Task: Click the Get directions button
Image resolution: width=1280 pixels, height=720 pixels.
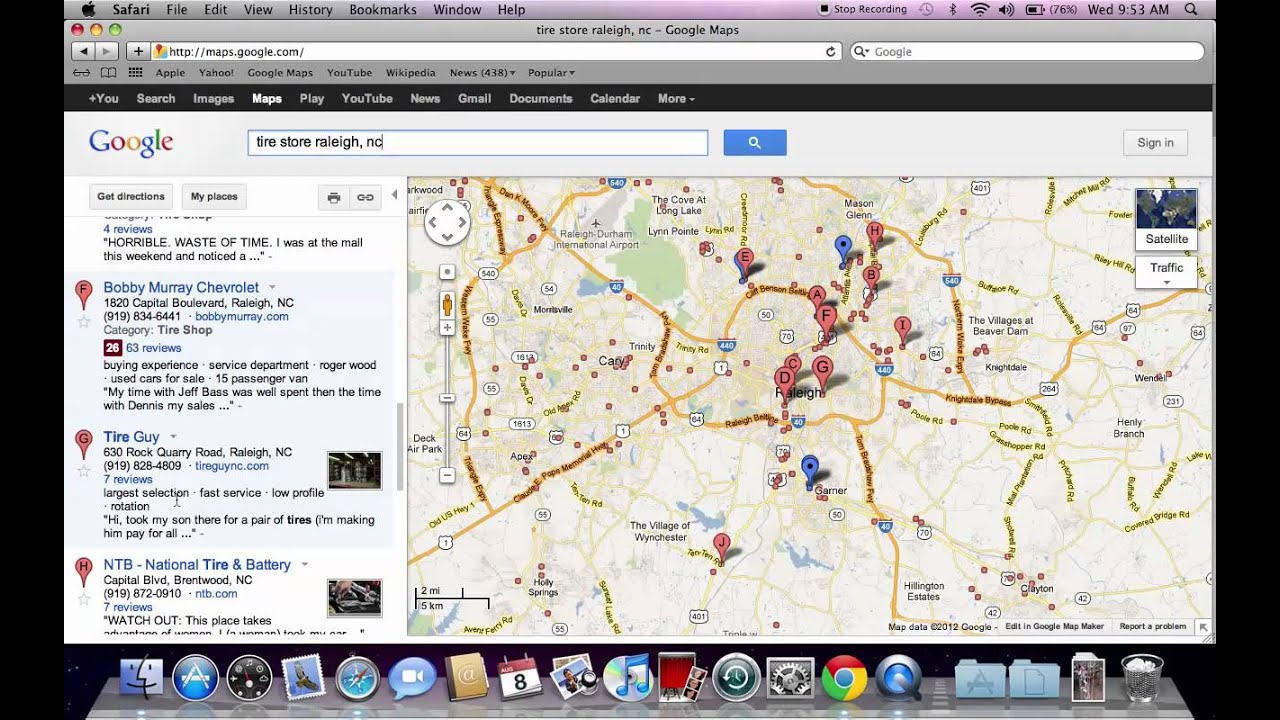Action: (131, 197)
